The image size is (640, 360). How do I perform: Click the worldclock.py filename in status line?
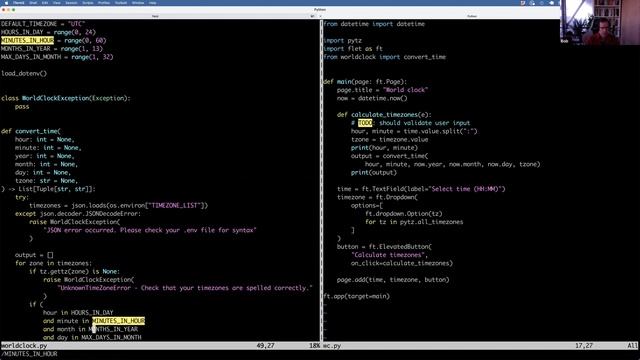click(24, 346)
